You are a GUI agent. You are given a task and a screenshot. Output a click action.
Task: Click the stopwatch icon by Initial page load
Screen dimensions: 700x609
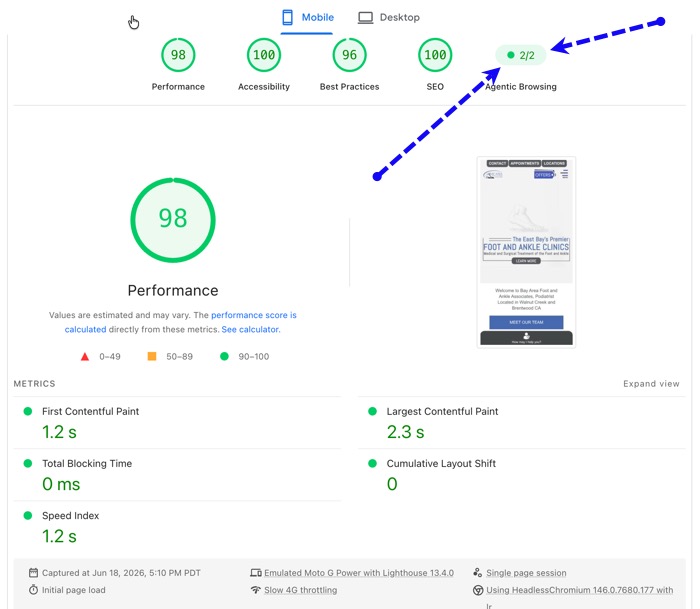[33, 590]
